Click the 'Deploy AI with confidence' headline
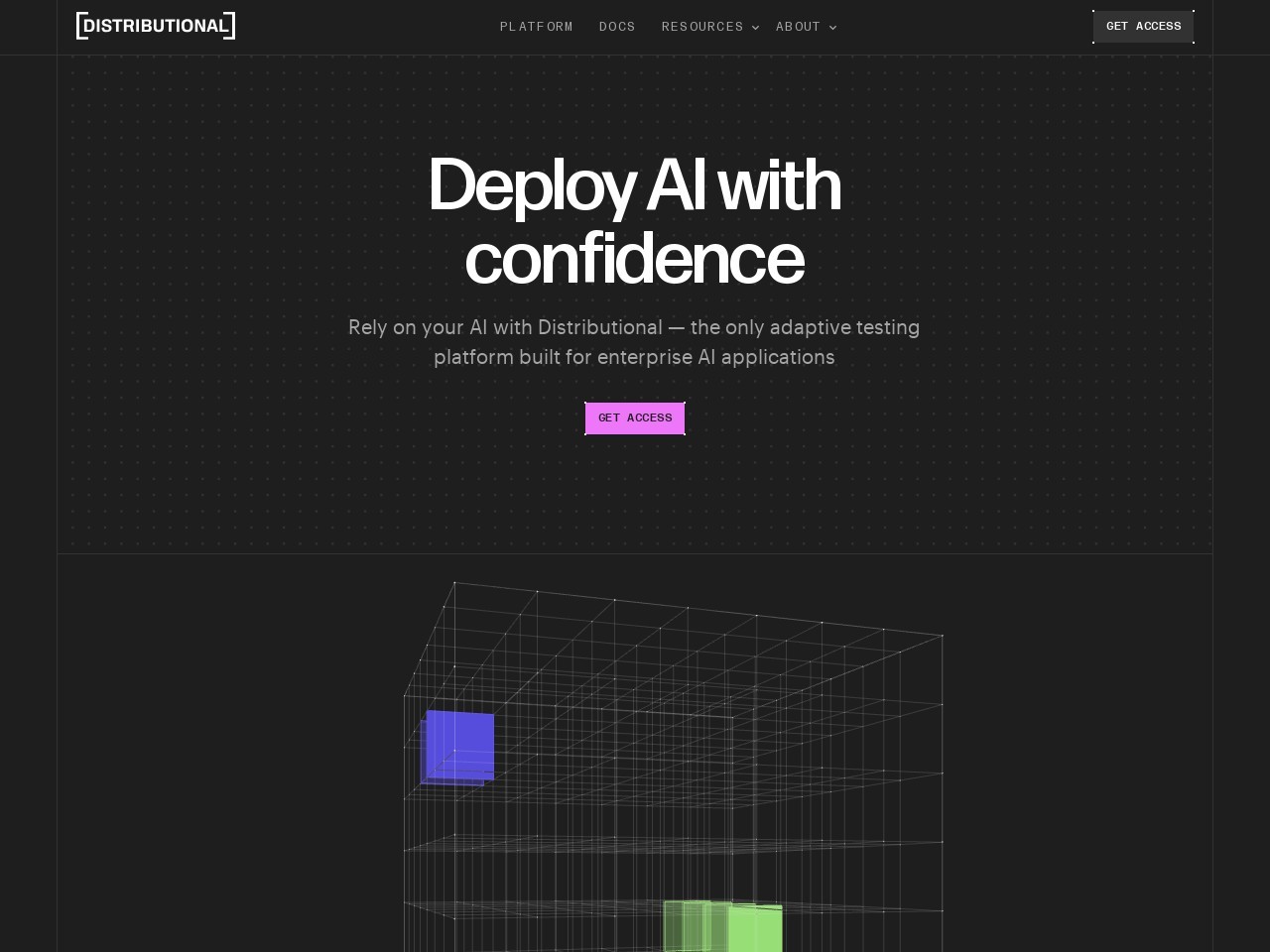Screen dimensions: 1270x952 point(634,221)
